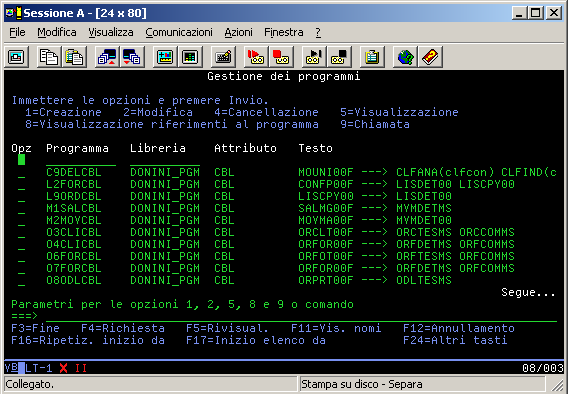Image resolution: width=568 pixels, height=394 pixels.
Task: Click the Programma filter input field
Action: [x=81, y=160]
